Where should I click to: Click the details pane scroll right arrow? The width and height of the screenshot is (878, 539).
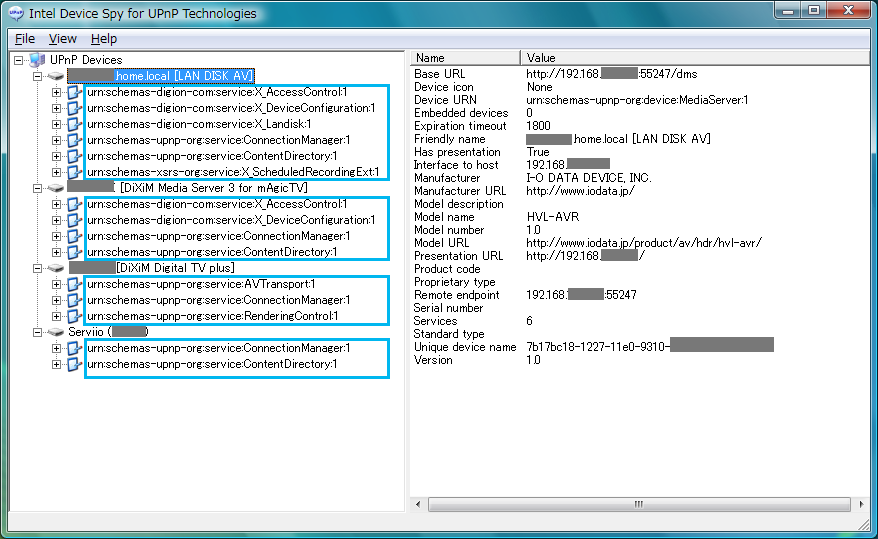coord(861,504)
